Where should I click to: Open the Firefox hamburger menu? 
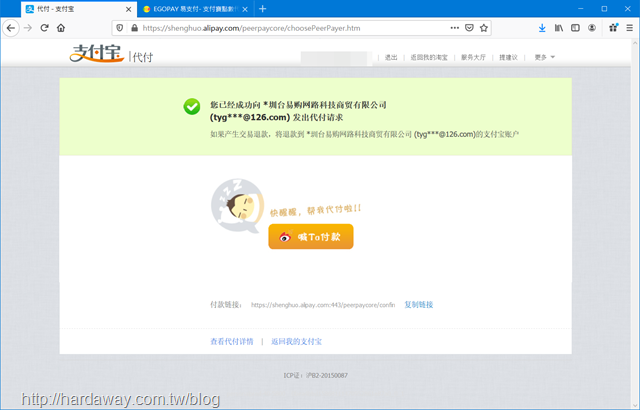[x=630, y=28]
